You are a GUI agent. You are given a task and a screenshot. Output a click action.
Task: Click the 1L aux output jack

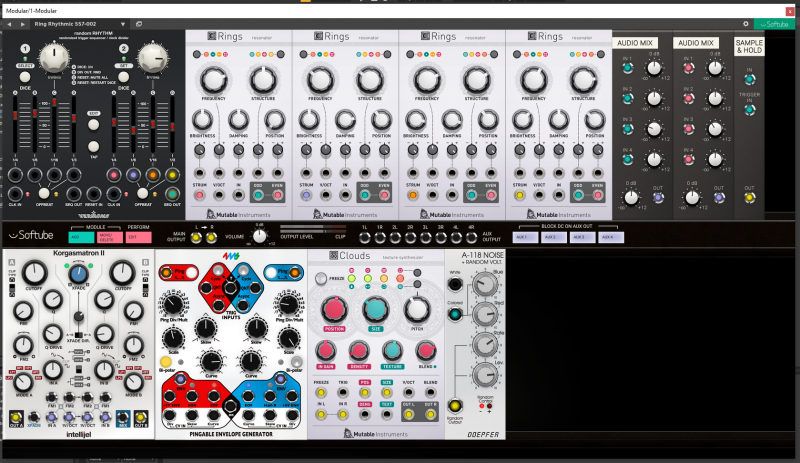[x=364, y=237]
